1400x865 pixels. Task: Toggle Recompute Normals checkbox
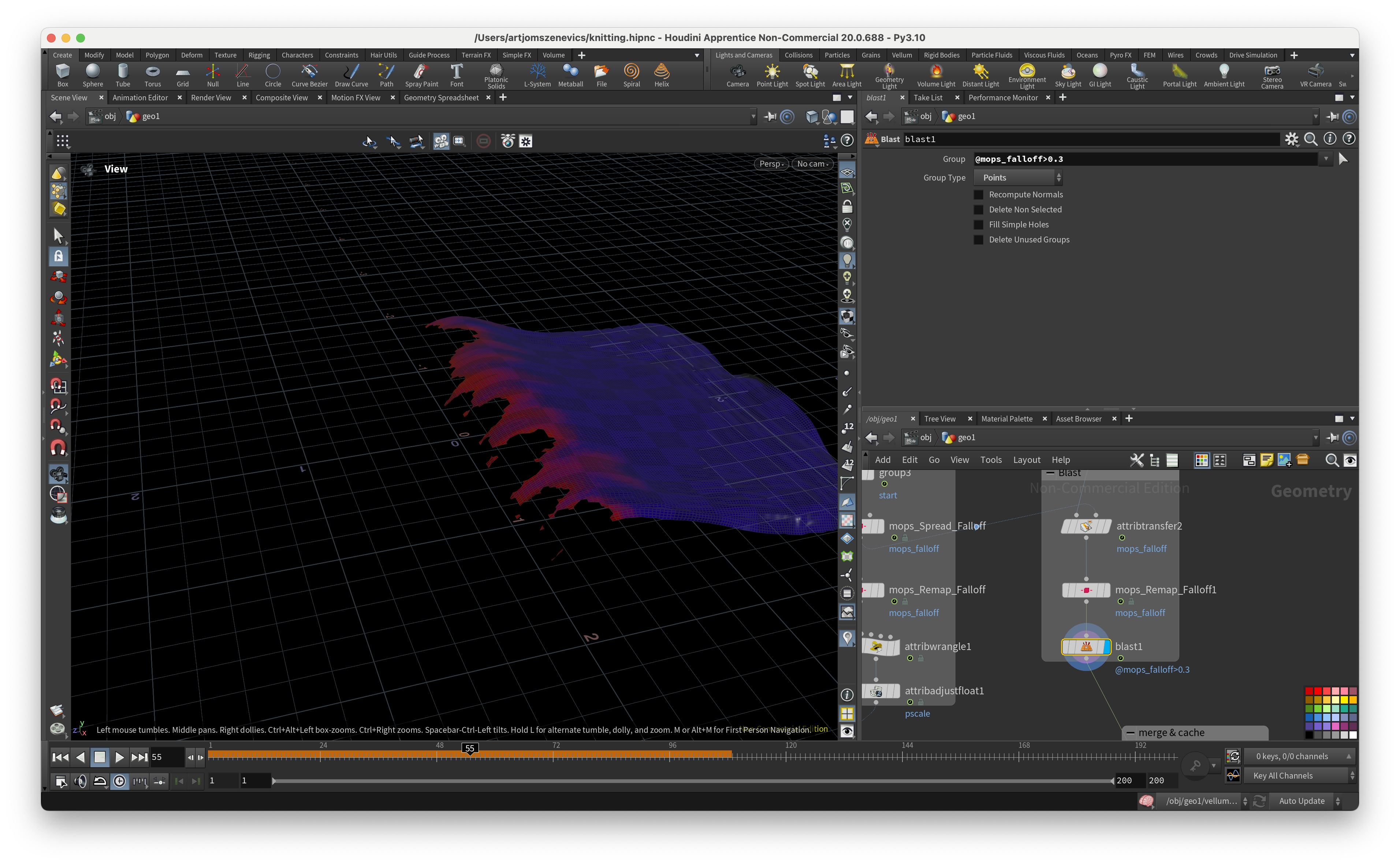pos(979,194)
